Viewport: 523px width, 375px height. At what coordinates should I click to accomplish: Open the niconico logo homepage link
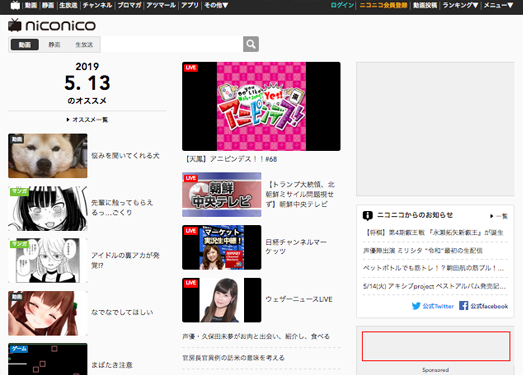pos(52,25)
